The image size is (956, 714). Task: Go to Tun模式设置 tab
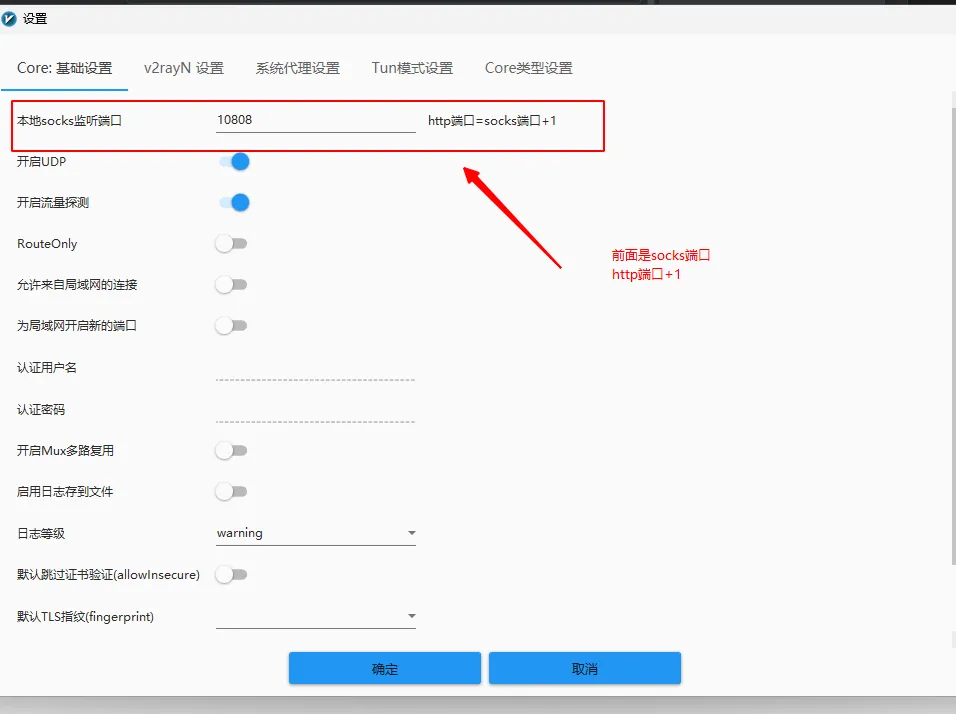[412, 68]
